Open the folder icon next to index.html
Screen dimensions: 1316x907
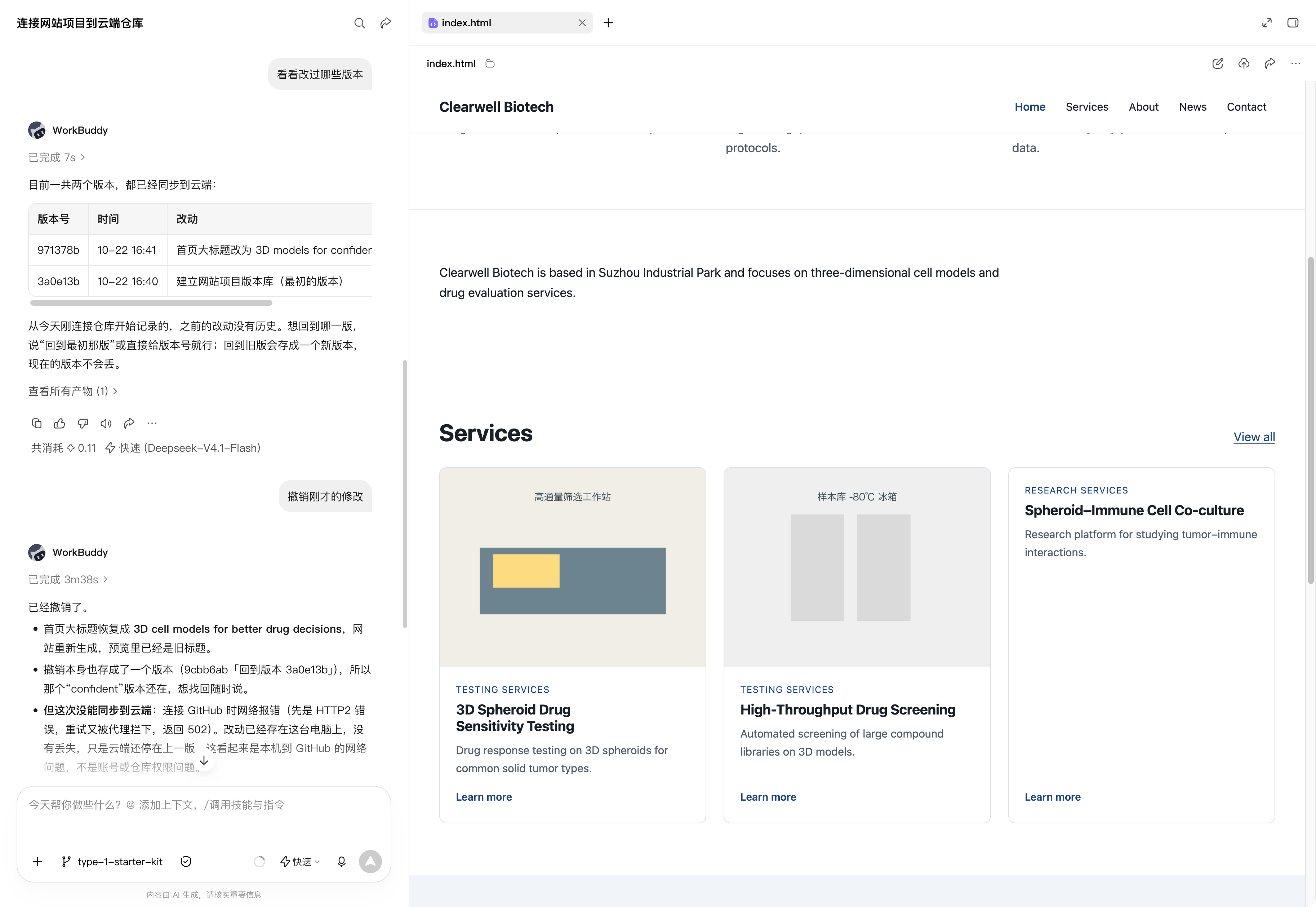pyautogui.click(x=490, y=64)
